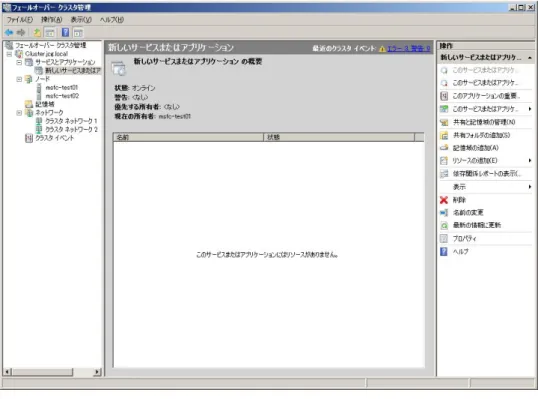The image size is (538, 399).
Task: Click the left arrow of the tree horizontal scrollbar
Action: tap(7, 372)
